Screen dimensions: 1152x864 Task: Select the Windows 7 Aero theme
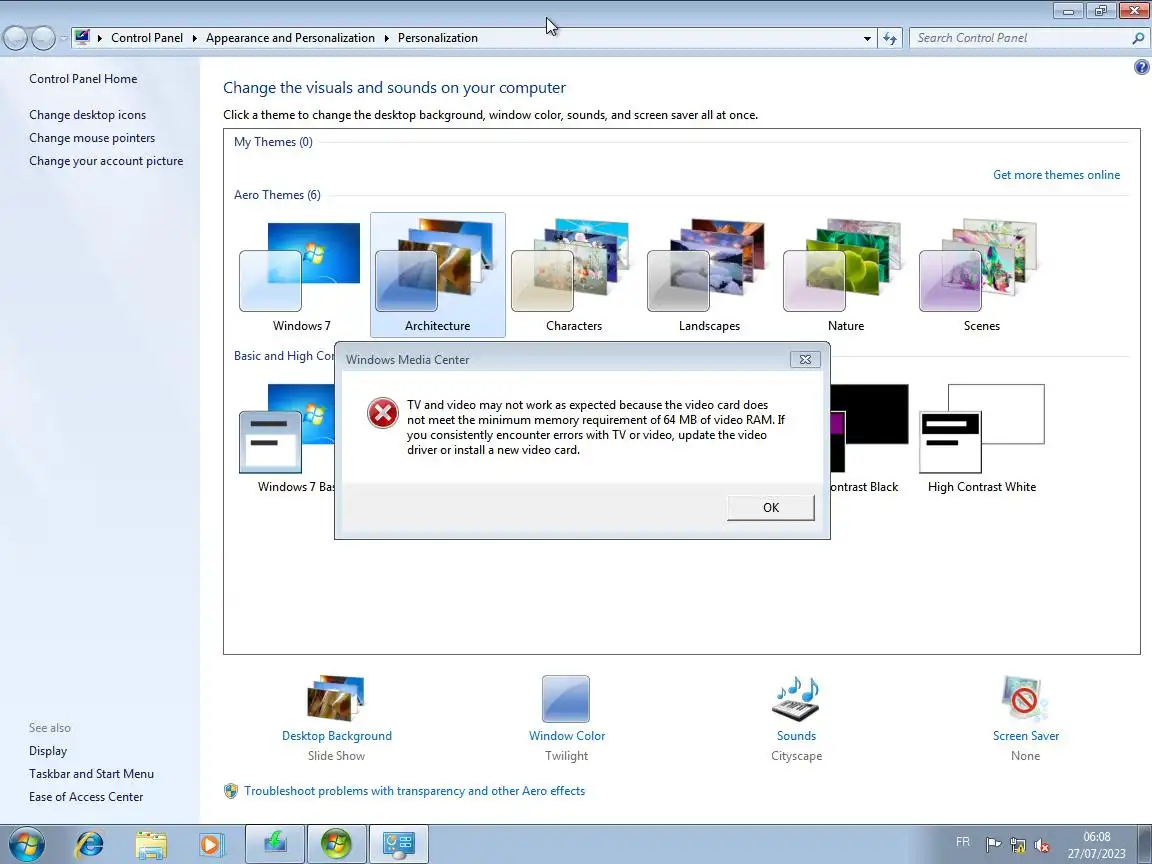pyautogui.click(x=301, y=276)
